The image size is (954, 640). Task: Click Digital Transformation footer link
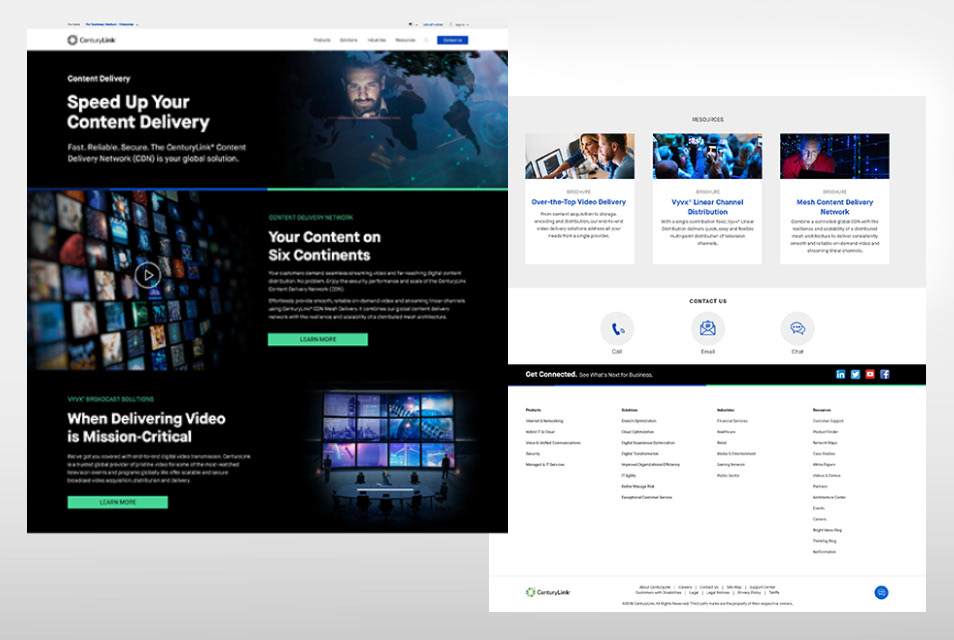tap(640, 454)
